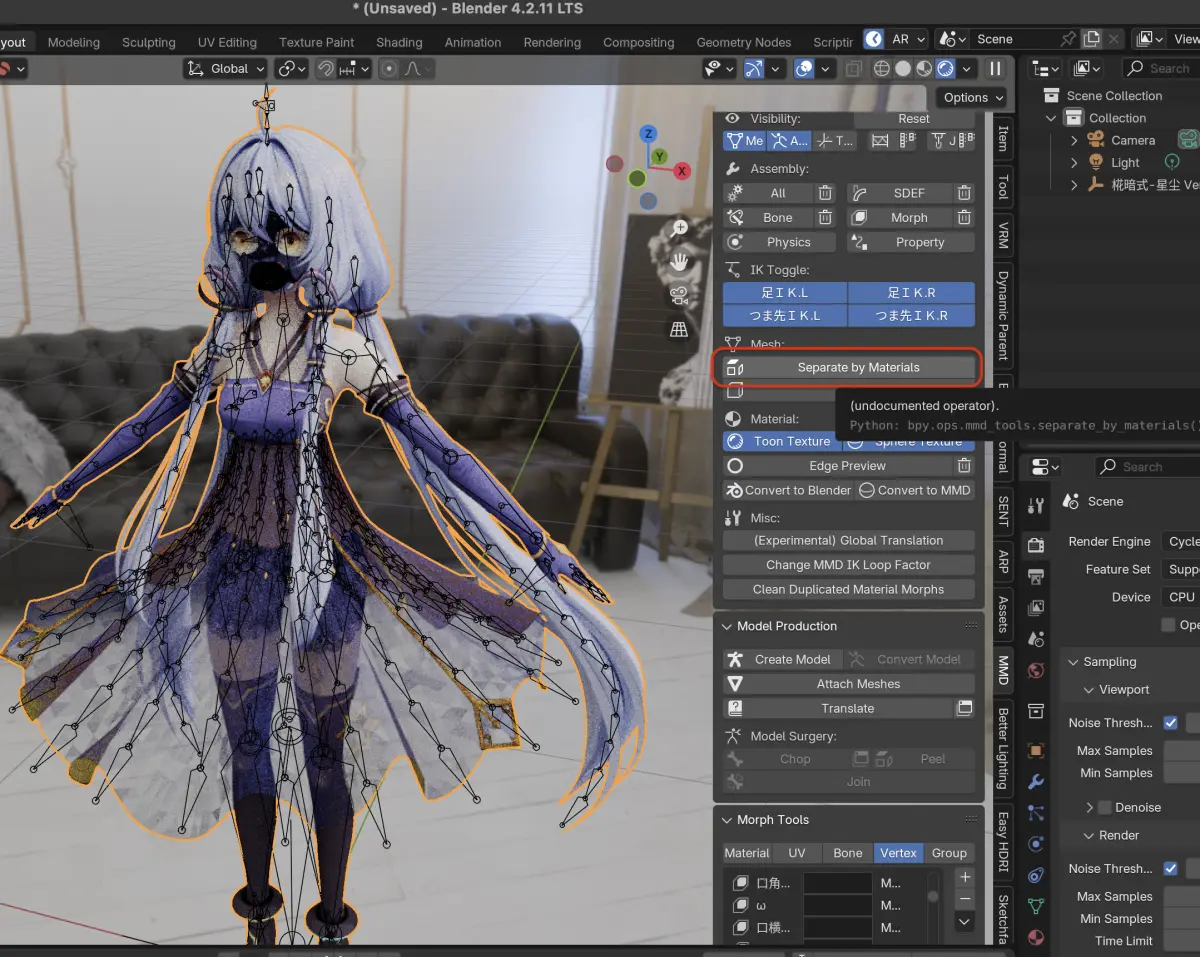The height and width of the screenshot is (957, 1200).
Task: Select the Bone morph type tab
Action: coord(847,853)
